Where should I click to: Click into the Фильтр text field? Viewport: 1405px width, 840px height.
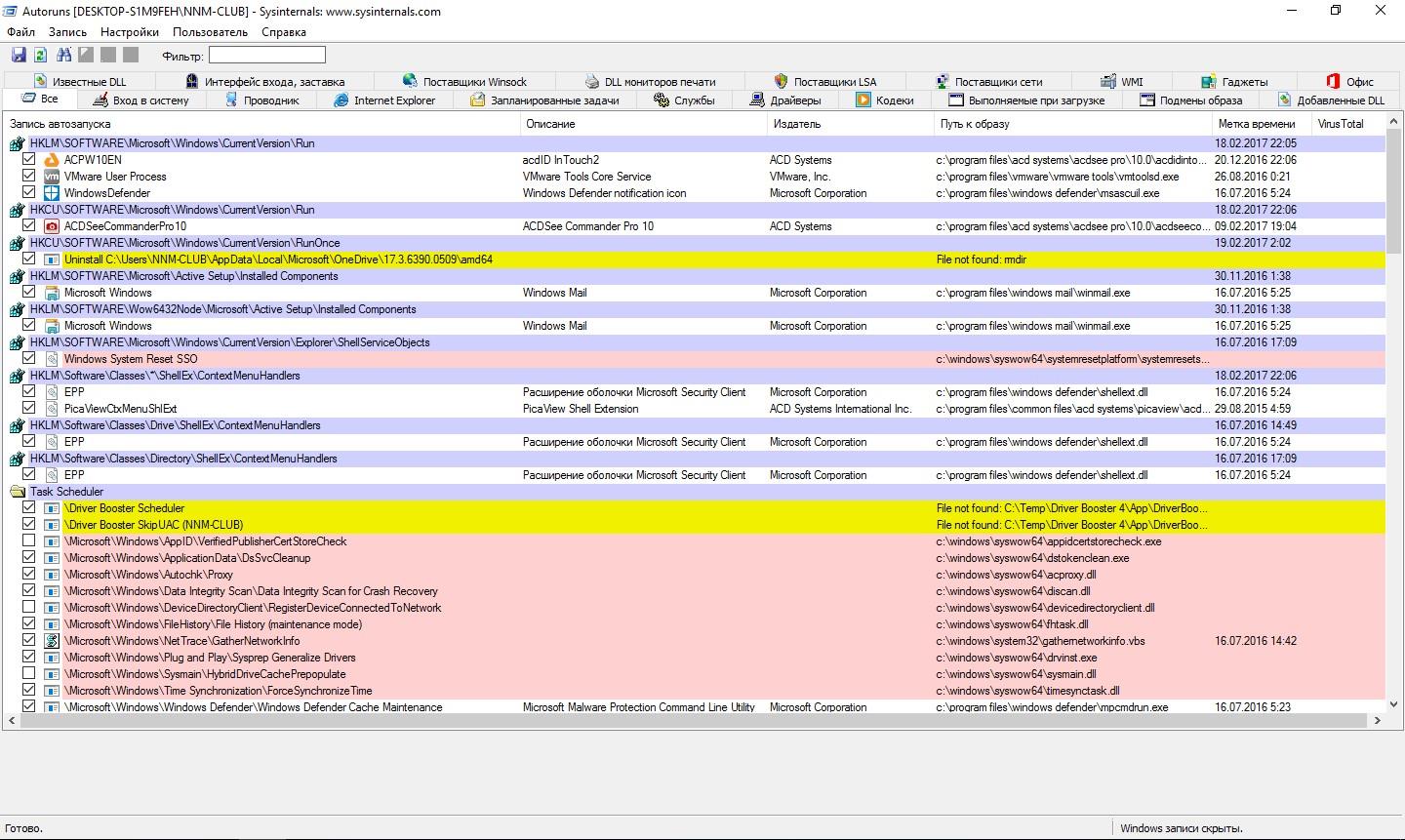266,56
